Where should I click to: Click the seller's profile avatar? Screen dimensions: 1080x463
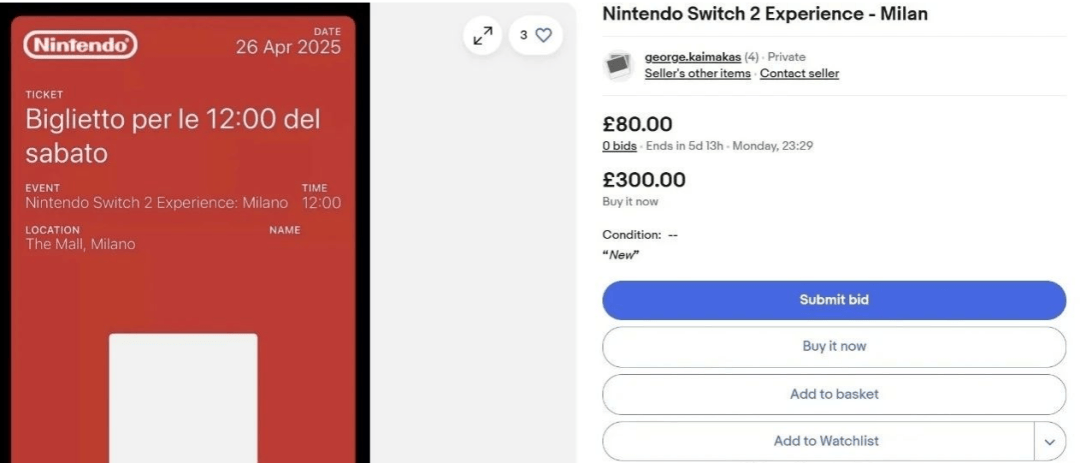click(x=620, y=65)
